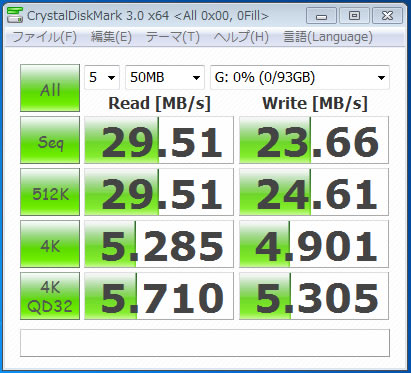Select the 4K read result 5.285

point(159,244)
